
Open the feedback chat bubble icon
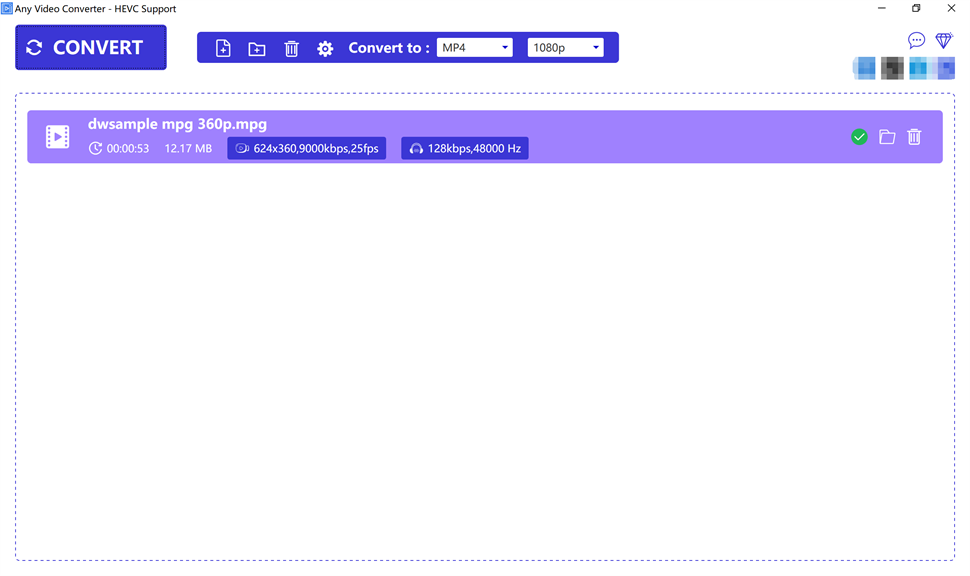(x=916, y=40)
